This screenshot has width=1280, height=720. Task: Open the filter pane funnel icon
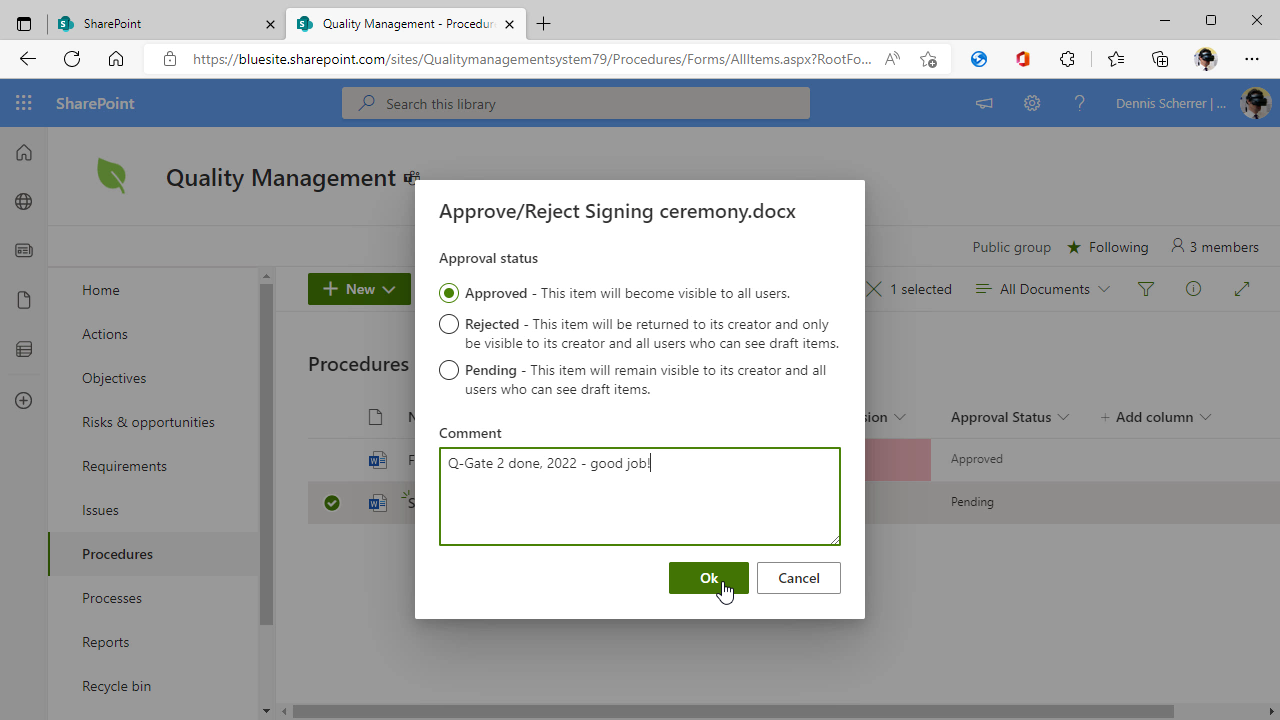(1146, 289)
